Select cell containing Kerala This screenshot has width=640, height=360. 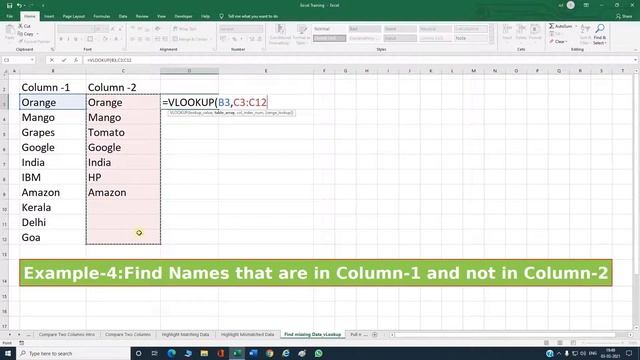[53, 208]
